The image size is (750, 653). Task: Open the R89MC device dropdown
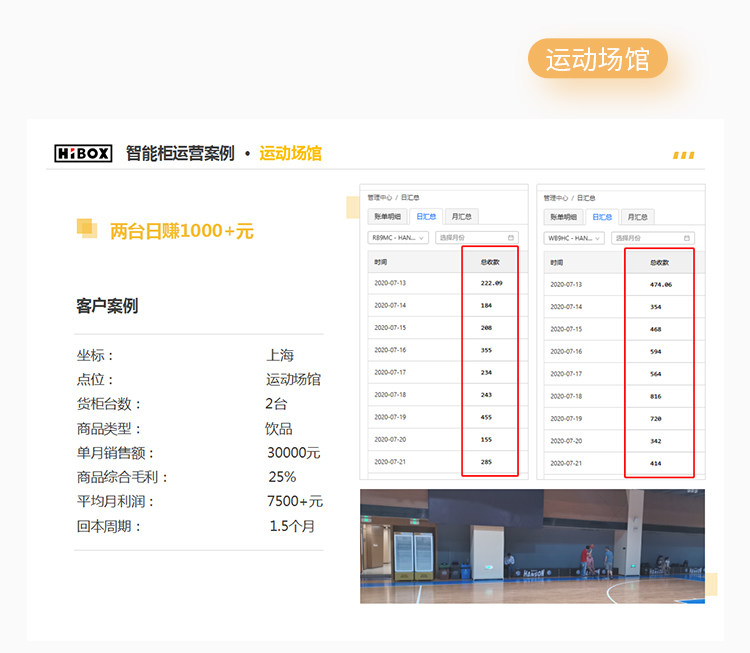coord(398,238)
